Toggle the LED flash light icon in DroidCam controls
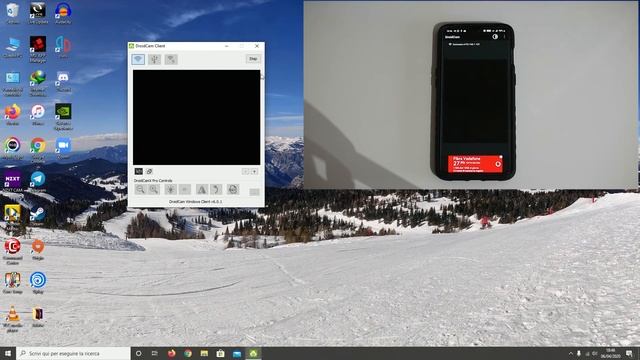 [171, 189]
